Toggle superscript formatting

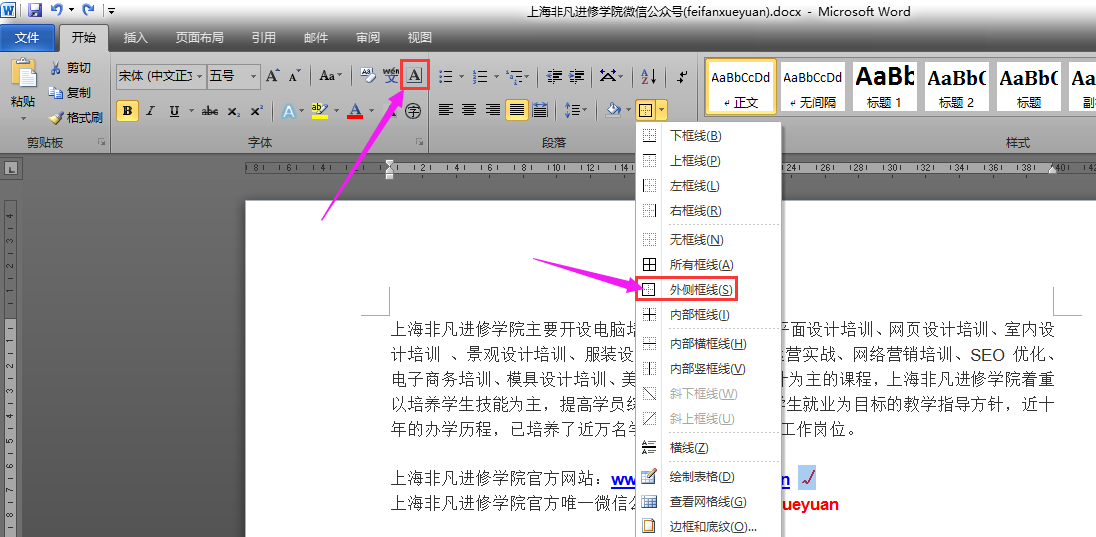[x=257, y=110]
